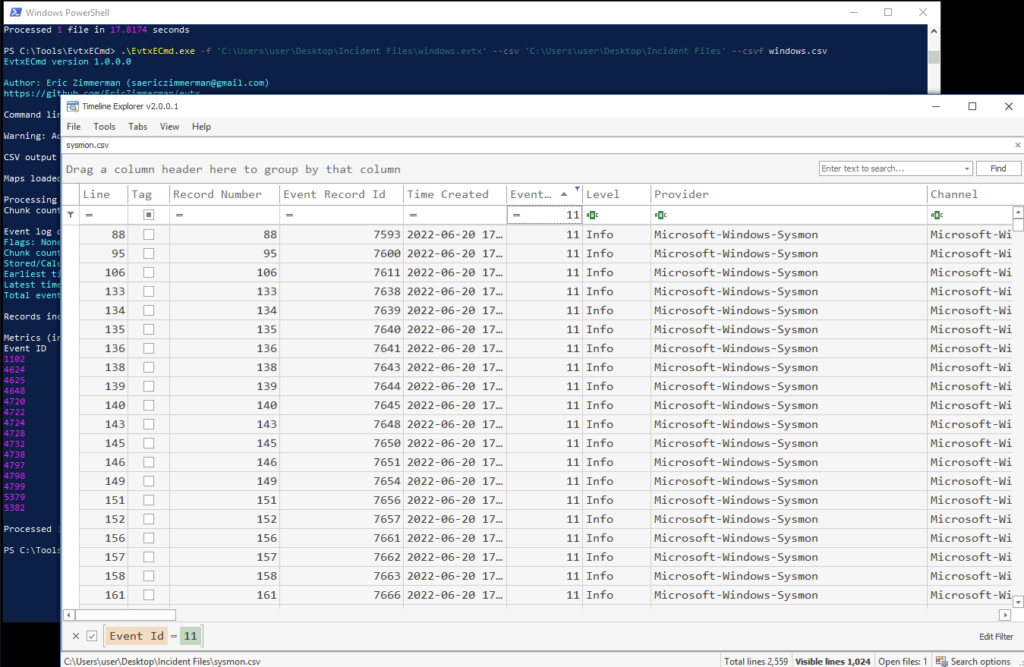Click PowerShell window scroll up arrow

pyautogui.click(x=934, y=31)
